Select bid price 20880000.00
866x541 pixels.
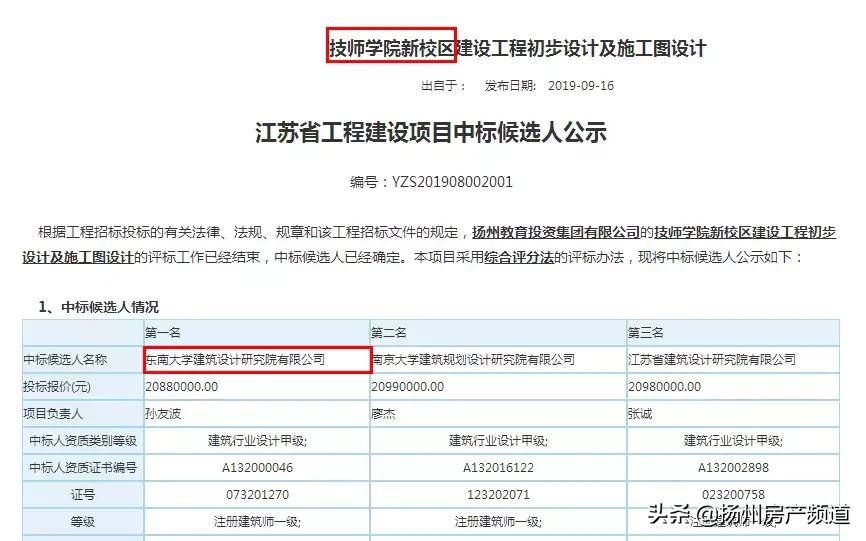click(182, 387)
